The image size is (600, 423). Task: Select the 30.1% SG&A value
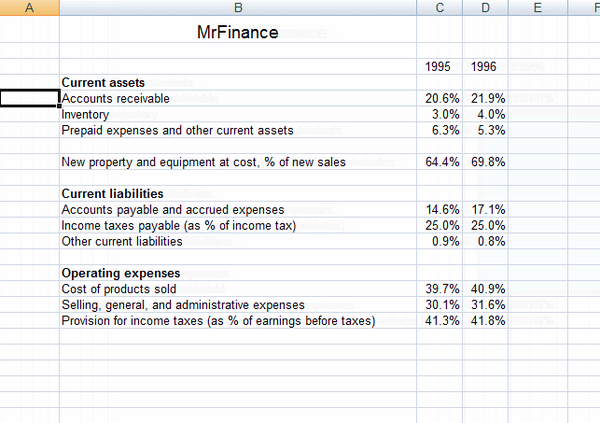click(x=442, y=305)
